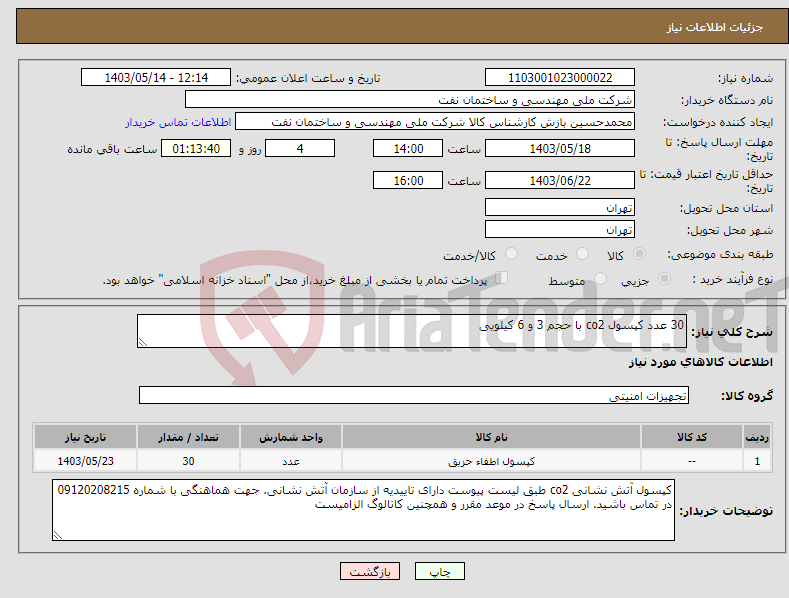Screen dimensions: 789x598
Task: Open the اطلاعات تماس خریدار link
Action: pyautogui.click(x=178, y=122)
